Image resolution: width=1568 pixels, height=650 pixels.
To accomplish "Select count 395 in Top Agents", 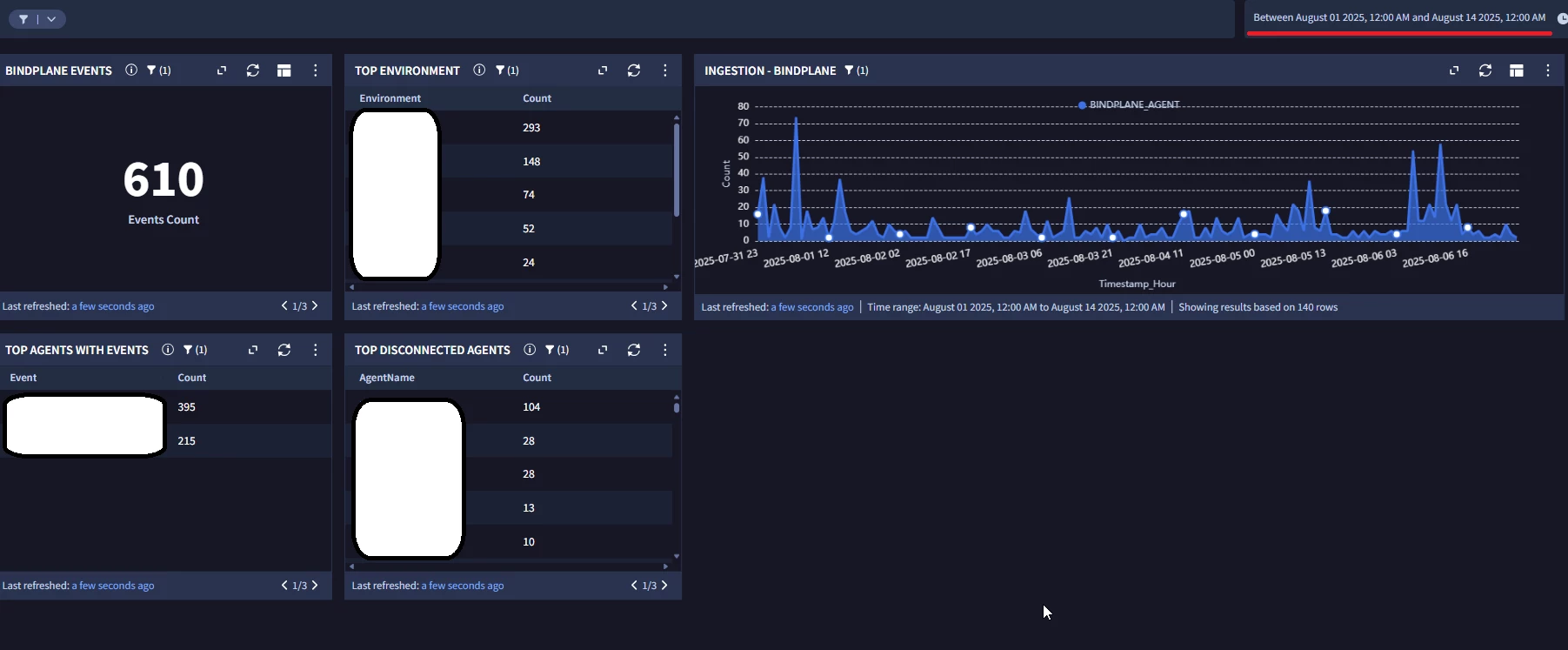I will coord(186,407).
